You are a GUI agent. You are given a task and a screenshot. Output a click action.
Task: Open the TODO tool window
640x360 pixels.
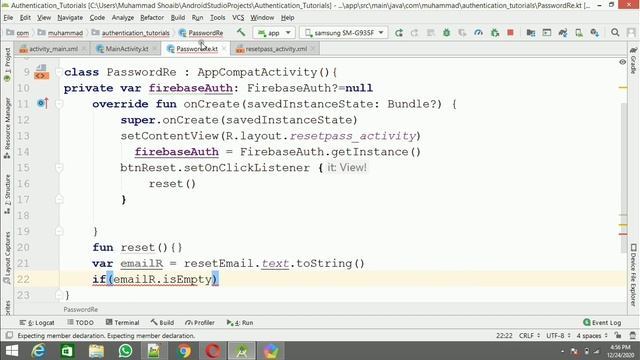tap(80, 322)
